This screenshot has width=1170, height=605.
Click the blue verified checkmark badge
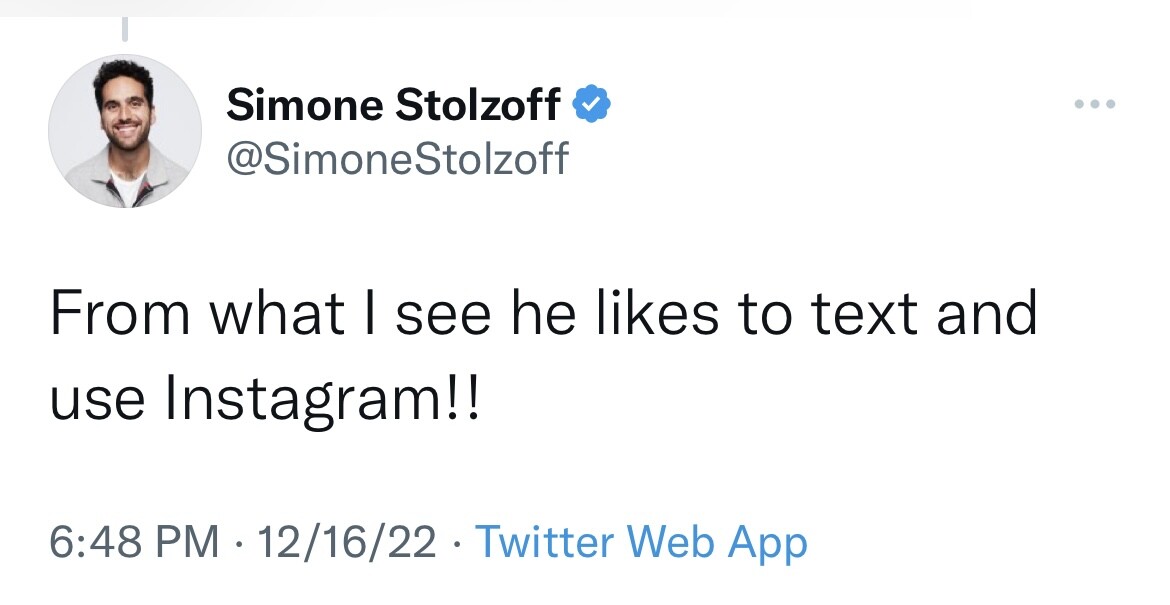tap(592, 104)
